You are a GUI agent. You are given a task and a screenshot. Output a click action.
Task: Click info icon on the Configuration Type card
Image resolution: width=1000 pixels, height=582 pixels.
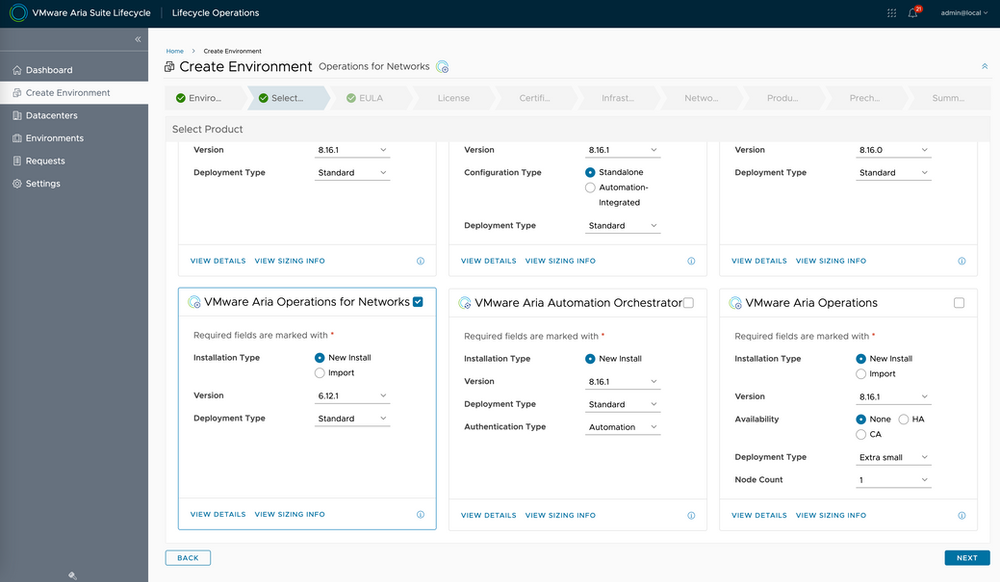(x=691, y=261)
